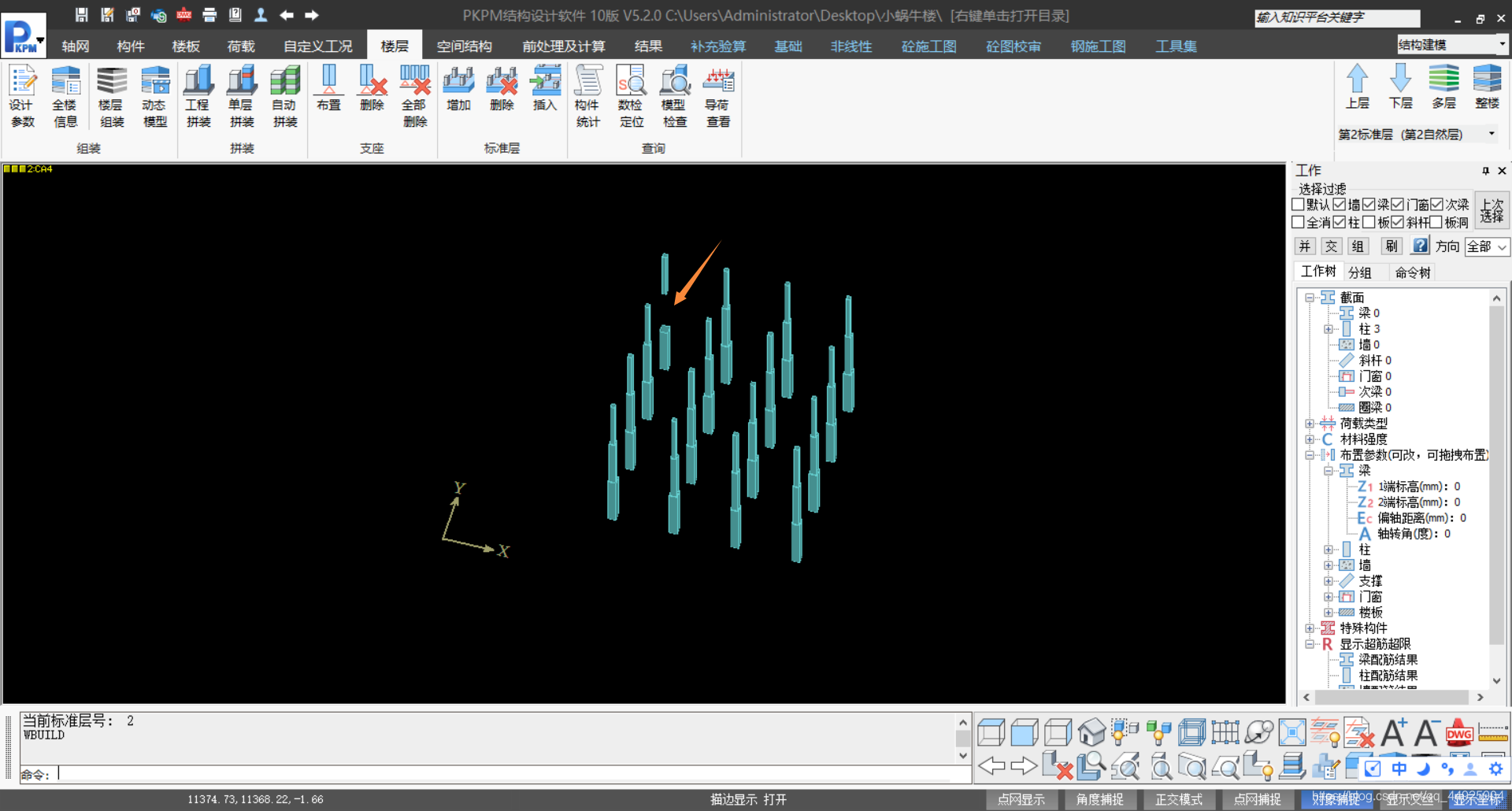Screen dimensions: 1512x811
Task: Click the 交 intersect selection button
Action: tap(1331, 246)
